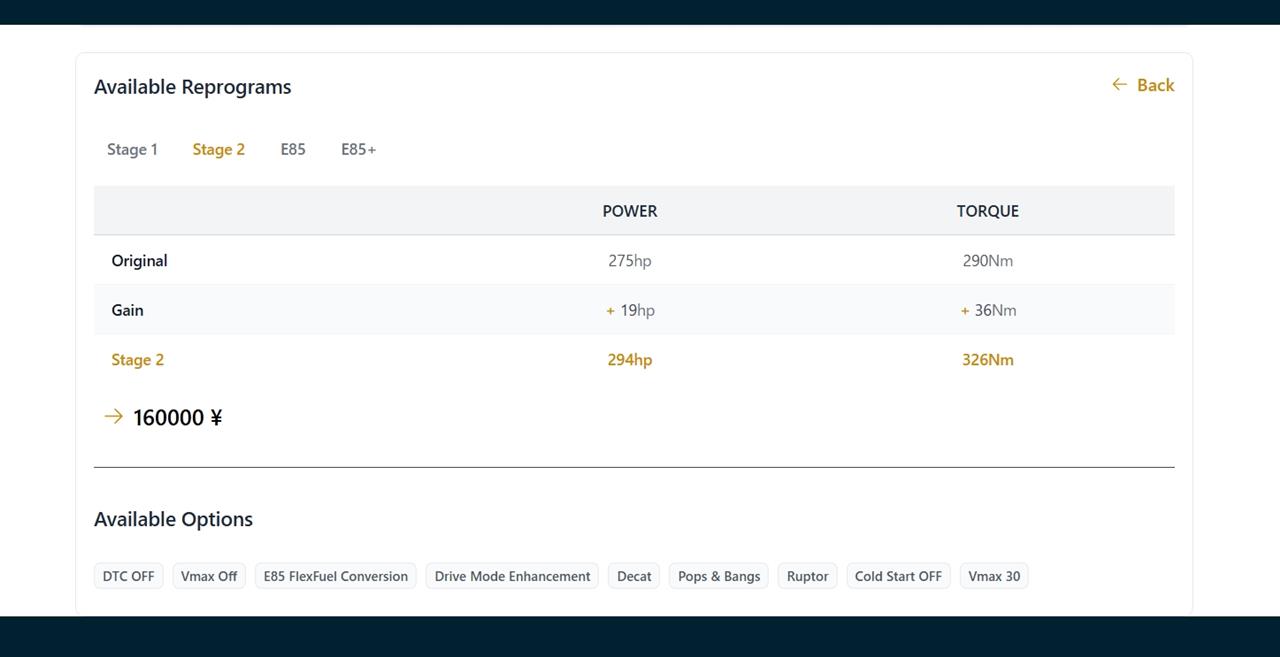Click the TORQUE column header
This screenshot has height=657, width=1280.
(x=988, y=211)
